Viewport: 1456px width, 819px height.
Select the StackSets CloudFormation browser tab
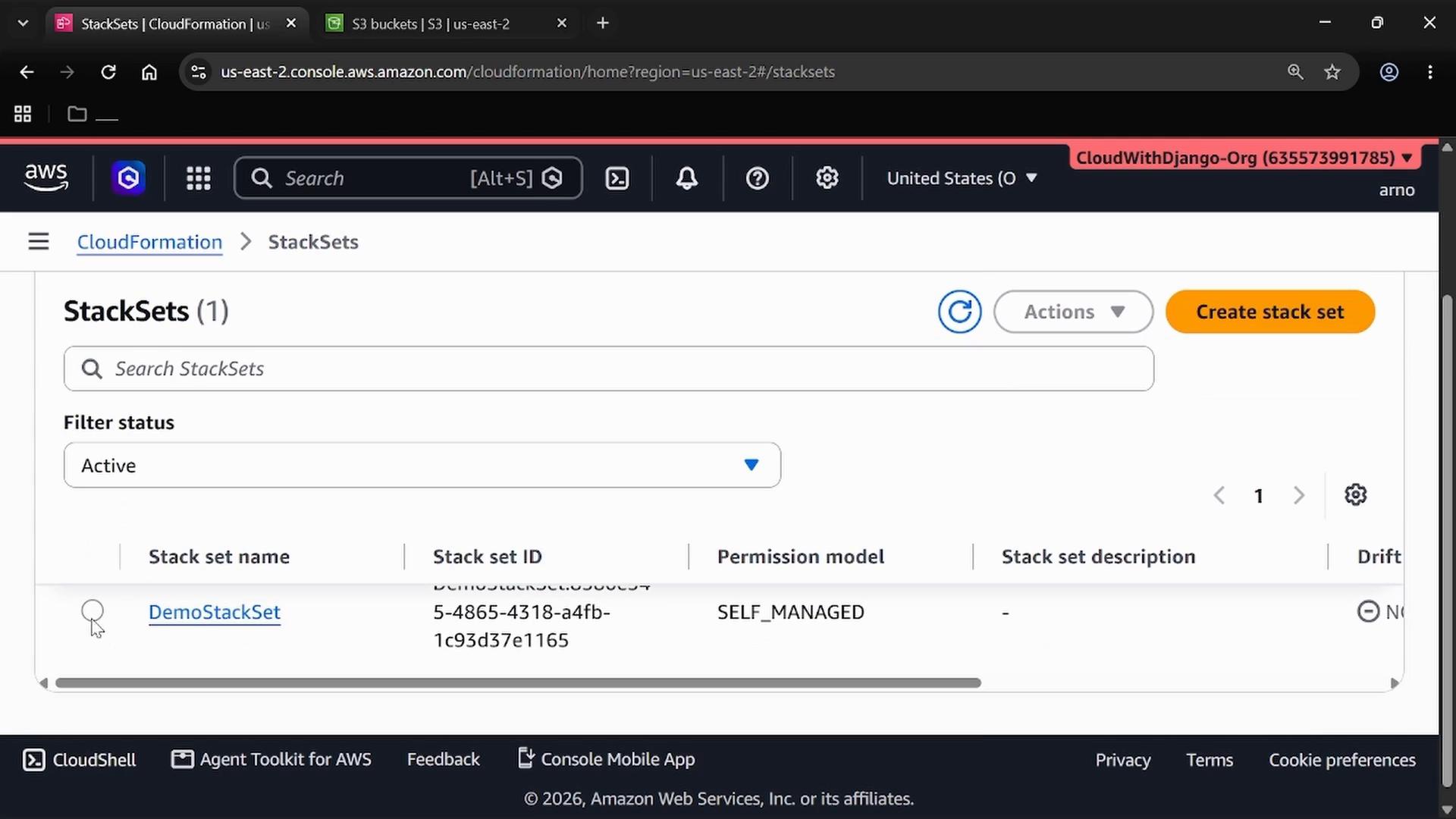(x=176, y=24)
